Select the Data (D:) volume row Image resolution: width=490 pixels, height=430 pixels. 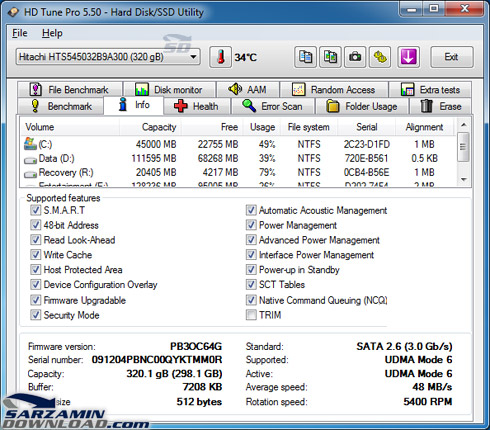[x=238, y=158]
